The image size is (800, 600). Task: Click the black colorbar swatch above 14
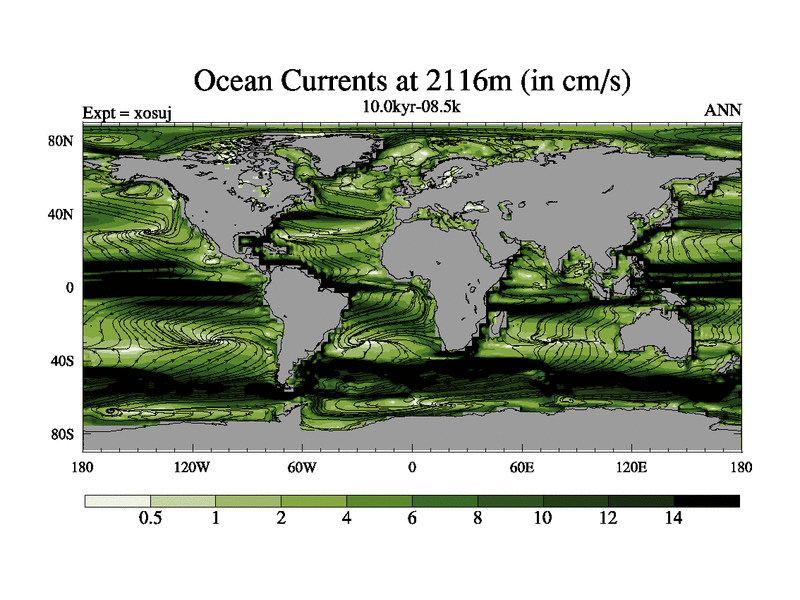706,500
